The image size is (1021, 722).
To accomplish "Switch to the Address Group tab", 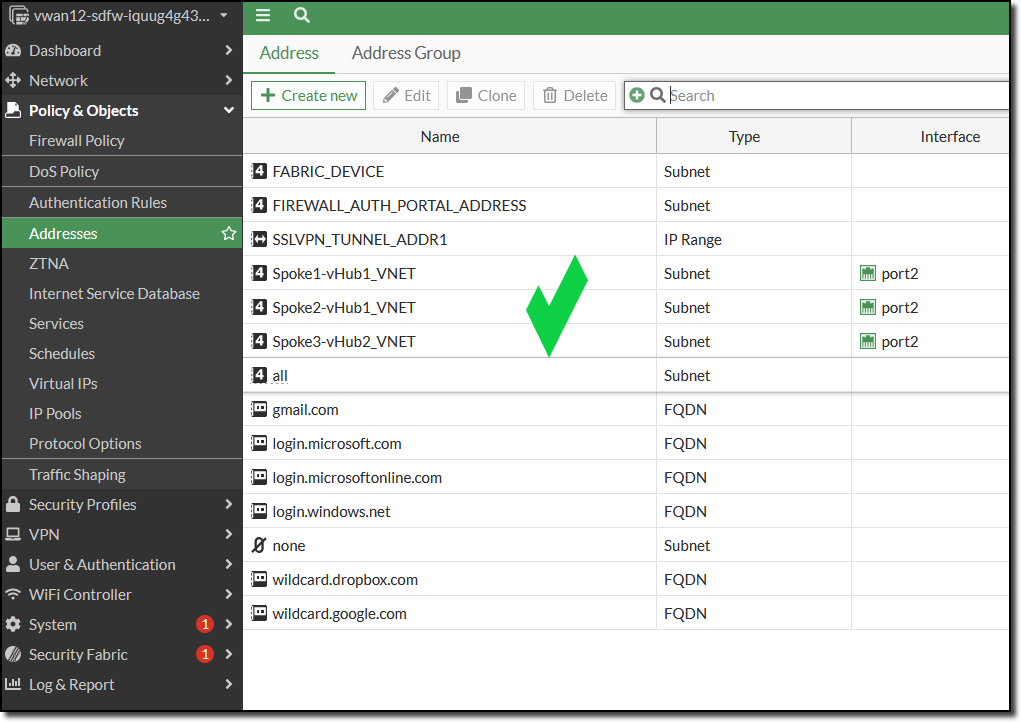I will click(406, 53).
